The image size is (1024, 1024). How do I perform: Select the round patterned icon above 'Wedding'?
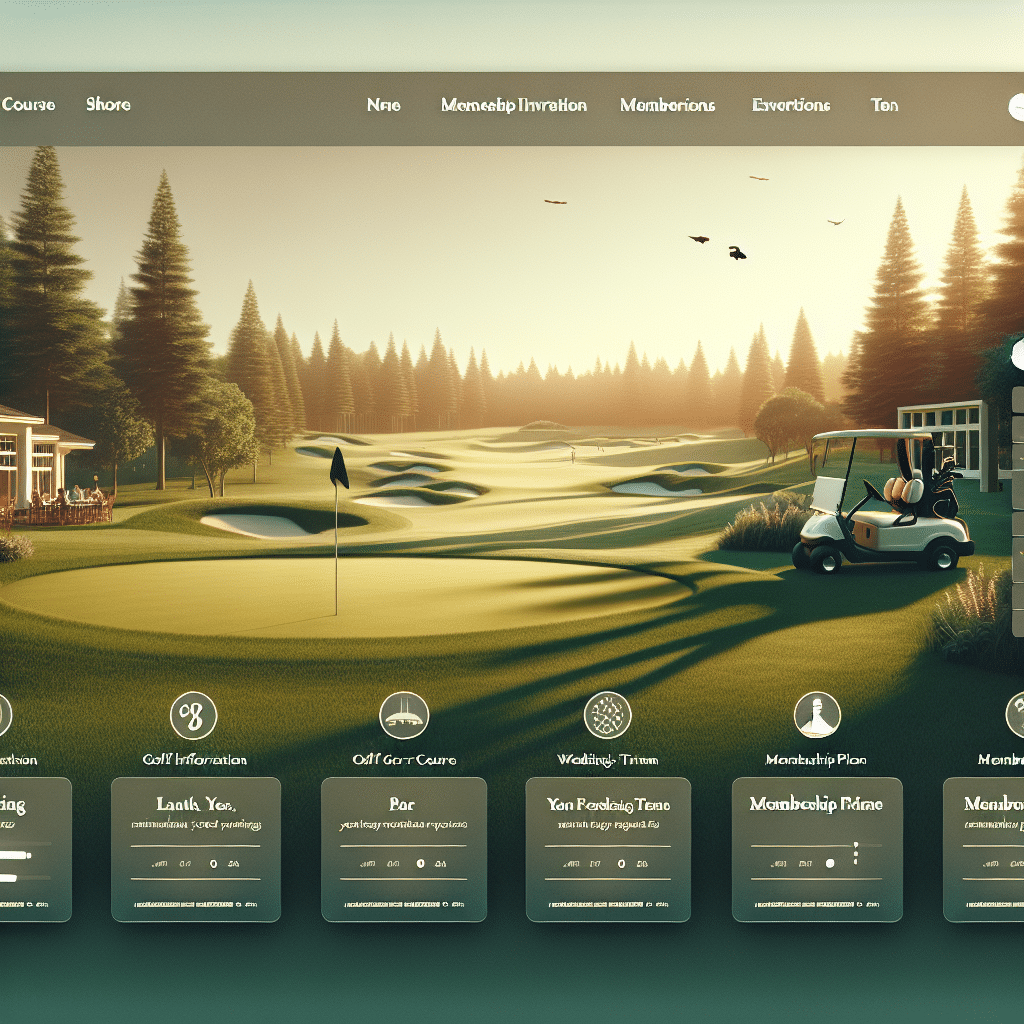[x=607, y=715]
